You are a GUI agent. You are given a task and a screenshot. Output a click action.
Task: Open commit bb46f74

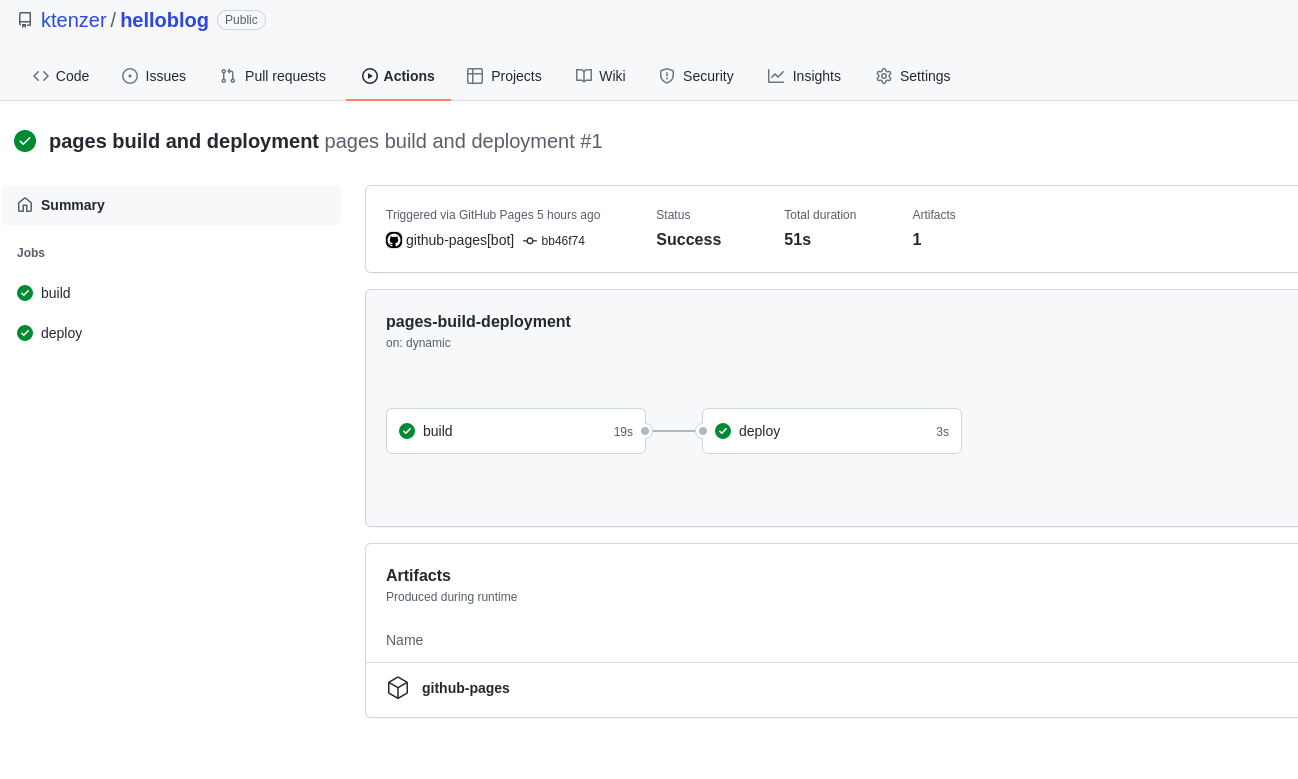tap(563, 241)
